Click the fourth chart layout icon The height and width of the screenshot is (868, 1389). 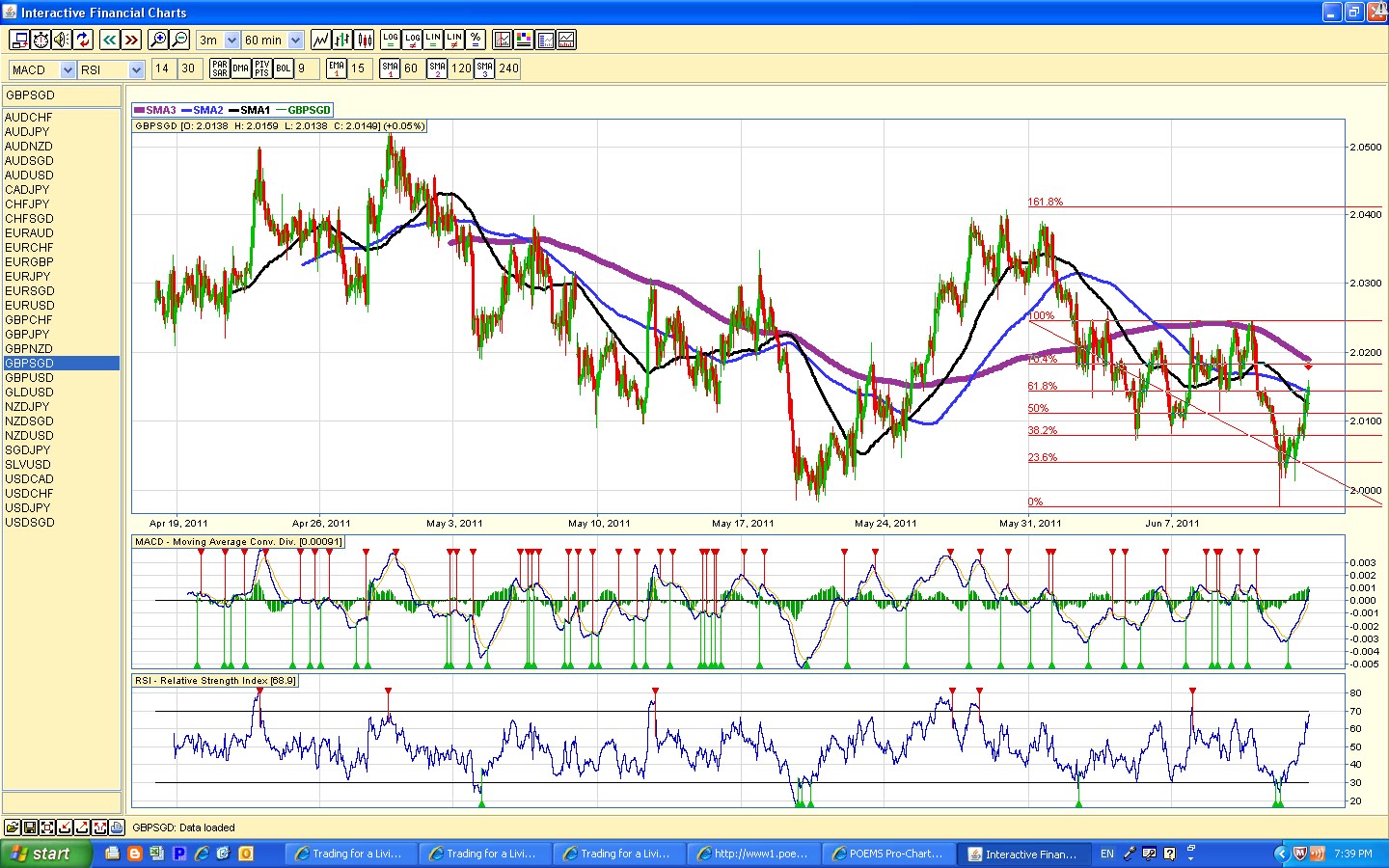pos(566,40)
